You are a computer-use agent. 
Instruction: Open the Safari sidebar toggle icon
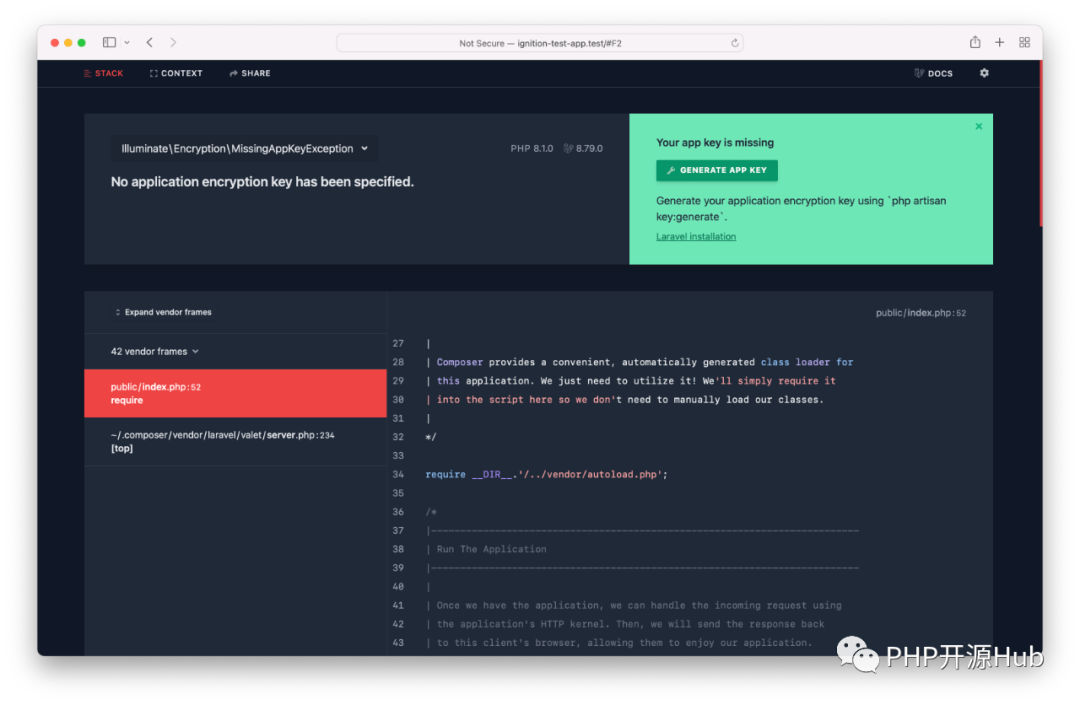pyautogui.click(x=110, y=42)
